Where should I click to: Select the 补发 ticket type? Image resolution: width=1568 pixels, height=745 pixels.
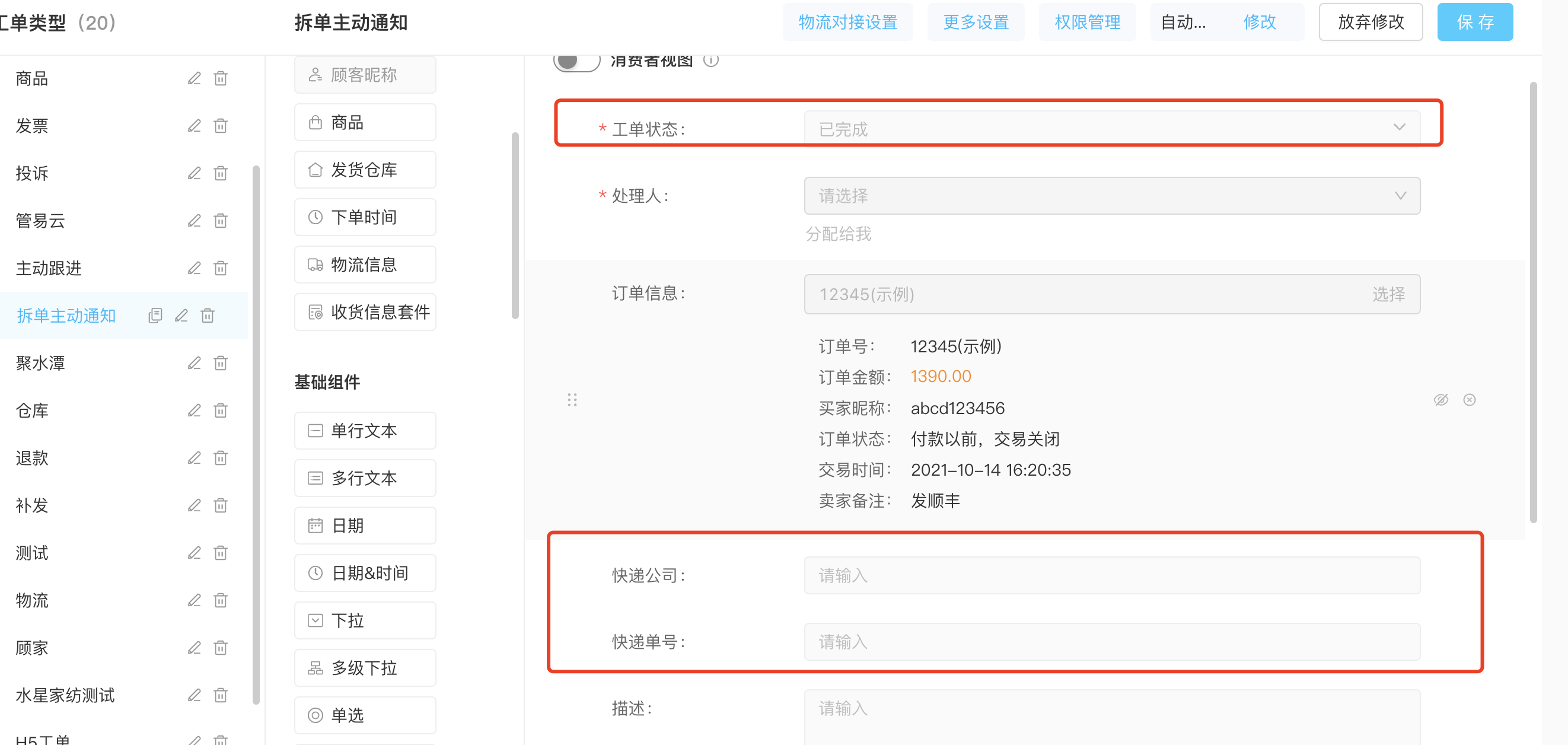pyautogui.click(x=31, y=506)
